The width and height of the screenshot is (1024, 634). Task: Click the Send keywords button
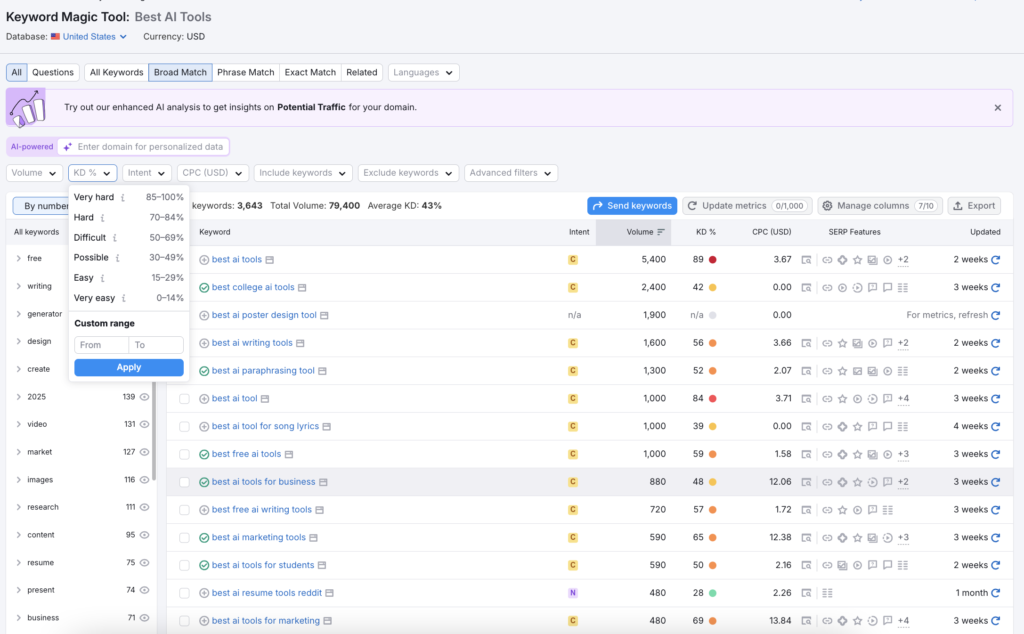pyautogui.click(x=632, y=206)
